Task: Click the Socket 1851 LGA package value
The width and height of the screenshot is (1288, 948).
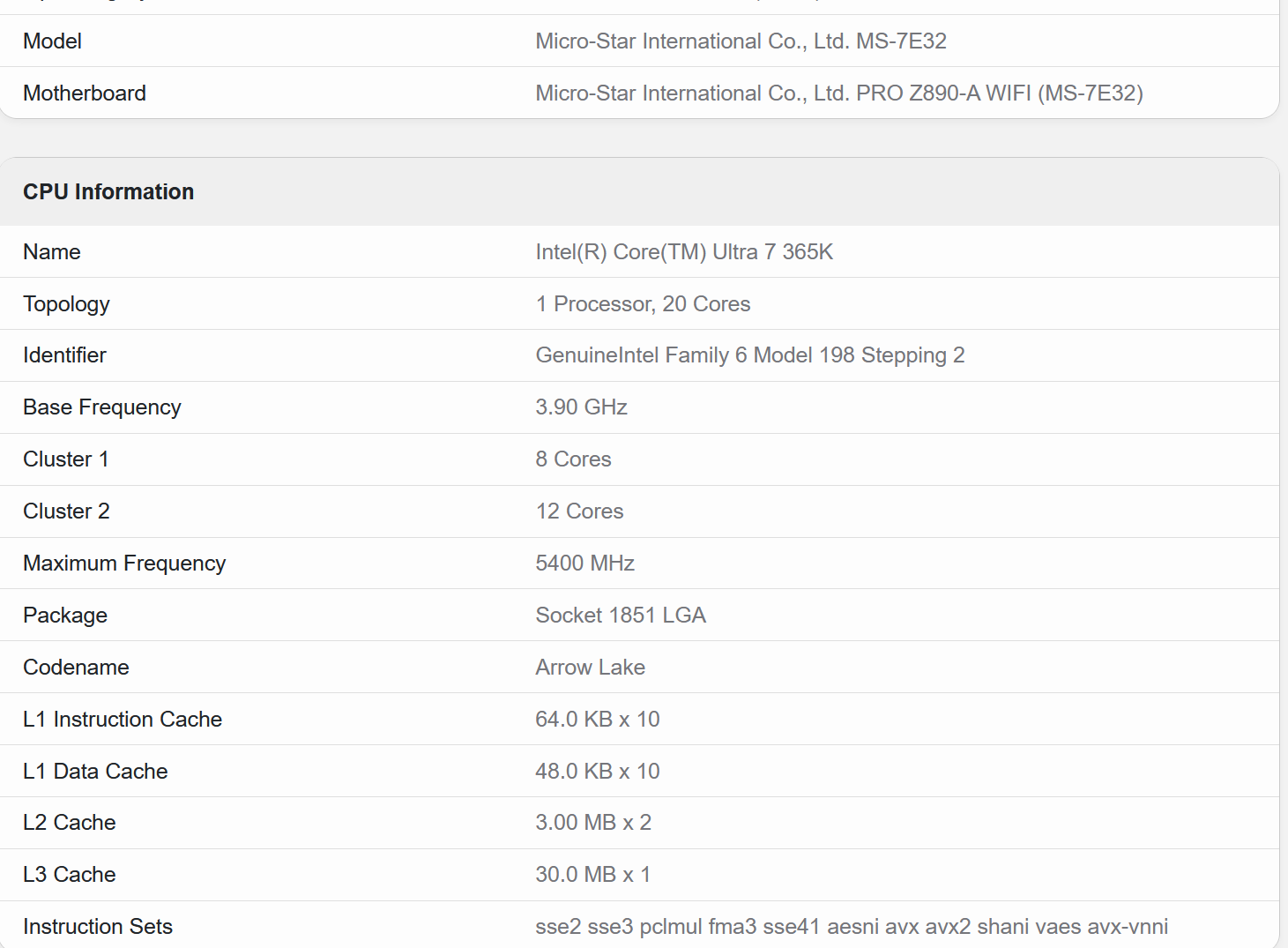Action: click(x=621, y=616)
